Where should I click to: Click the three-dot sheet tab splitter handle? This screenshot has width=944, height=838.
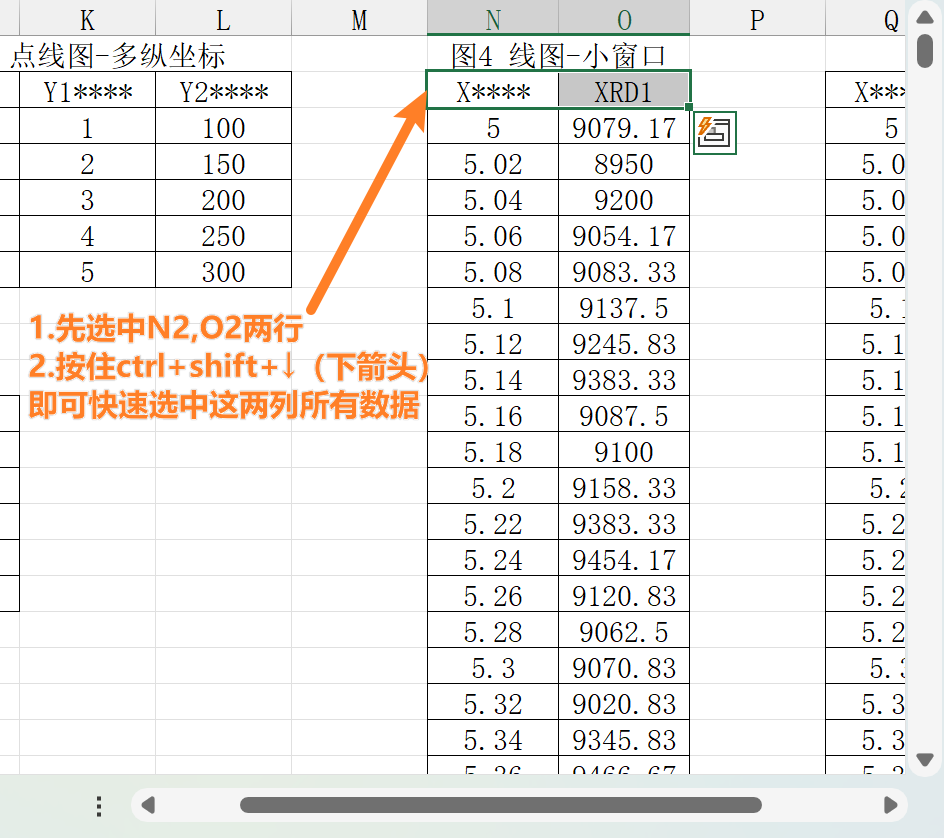[99, 806]
